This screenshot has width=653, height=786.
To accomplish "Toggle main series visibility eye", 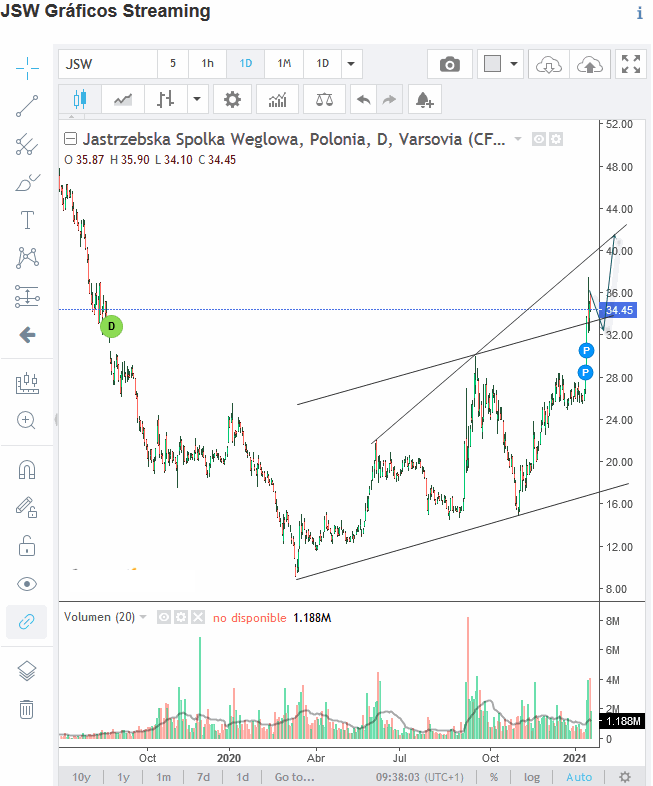I will 539,139.
